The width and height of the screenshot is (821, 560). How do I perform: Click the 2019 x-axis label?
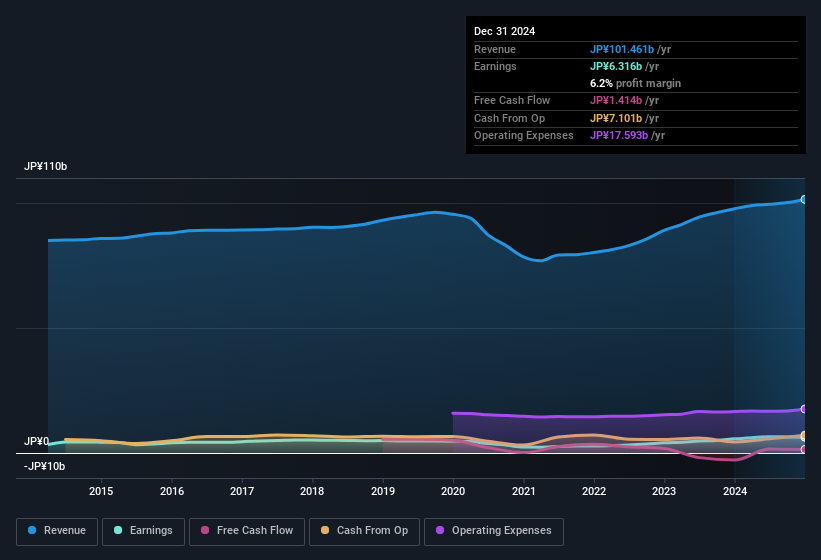pos(383,491)
